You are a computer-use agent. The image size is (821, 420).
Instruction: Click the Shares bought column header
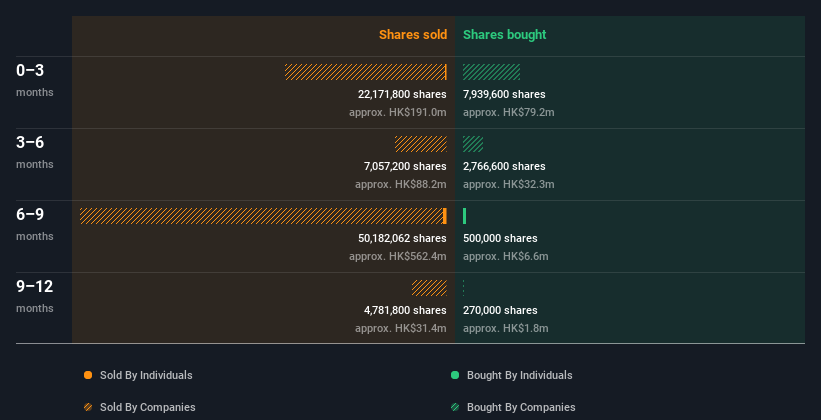(x=504, y=35)
